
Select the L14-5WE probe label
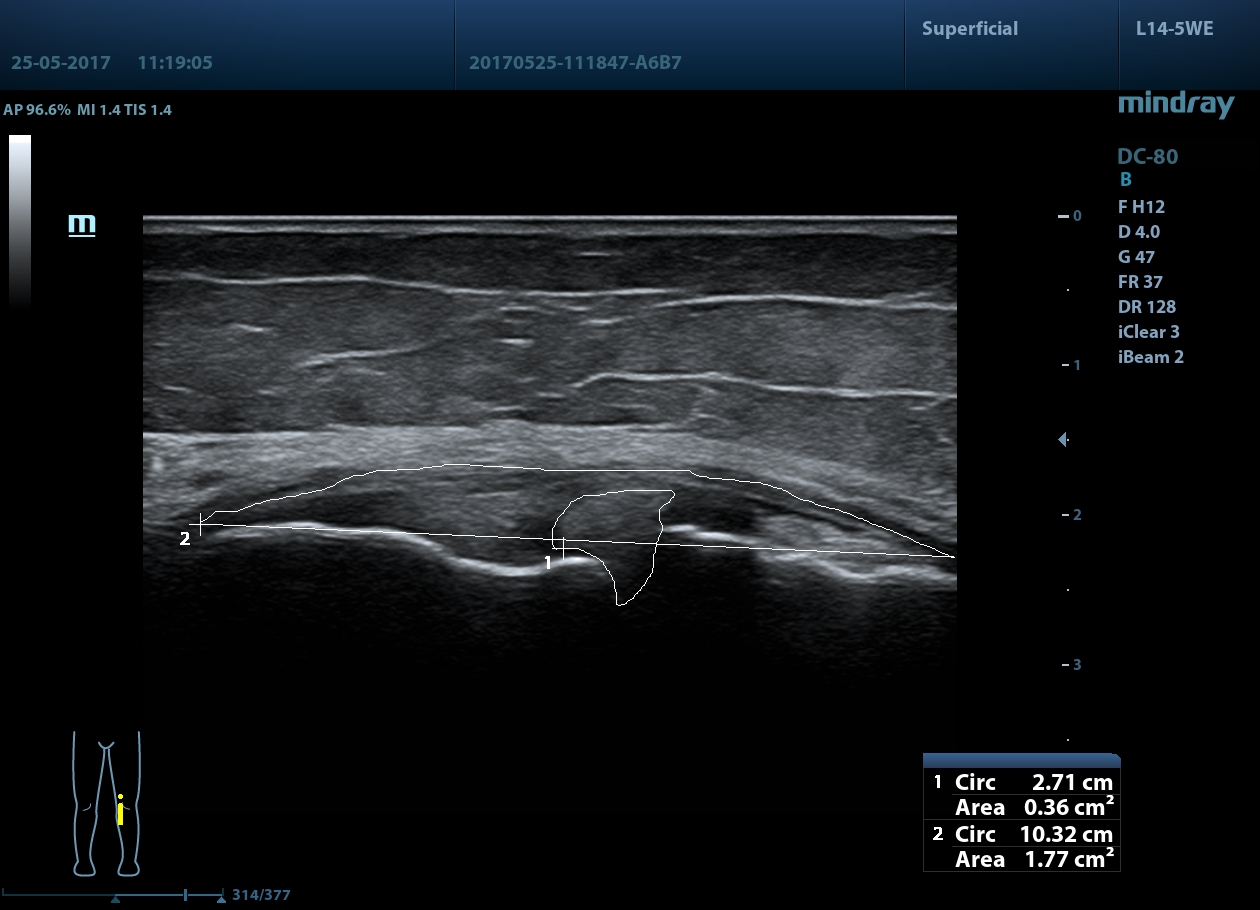click(x=1174, y=29)
